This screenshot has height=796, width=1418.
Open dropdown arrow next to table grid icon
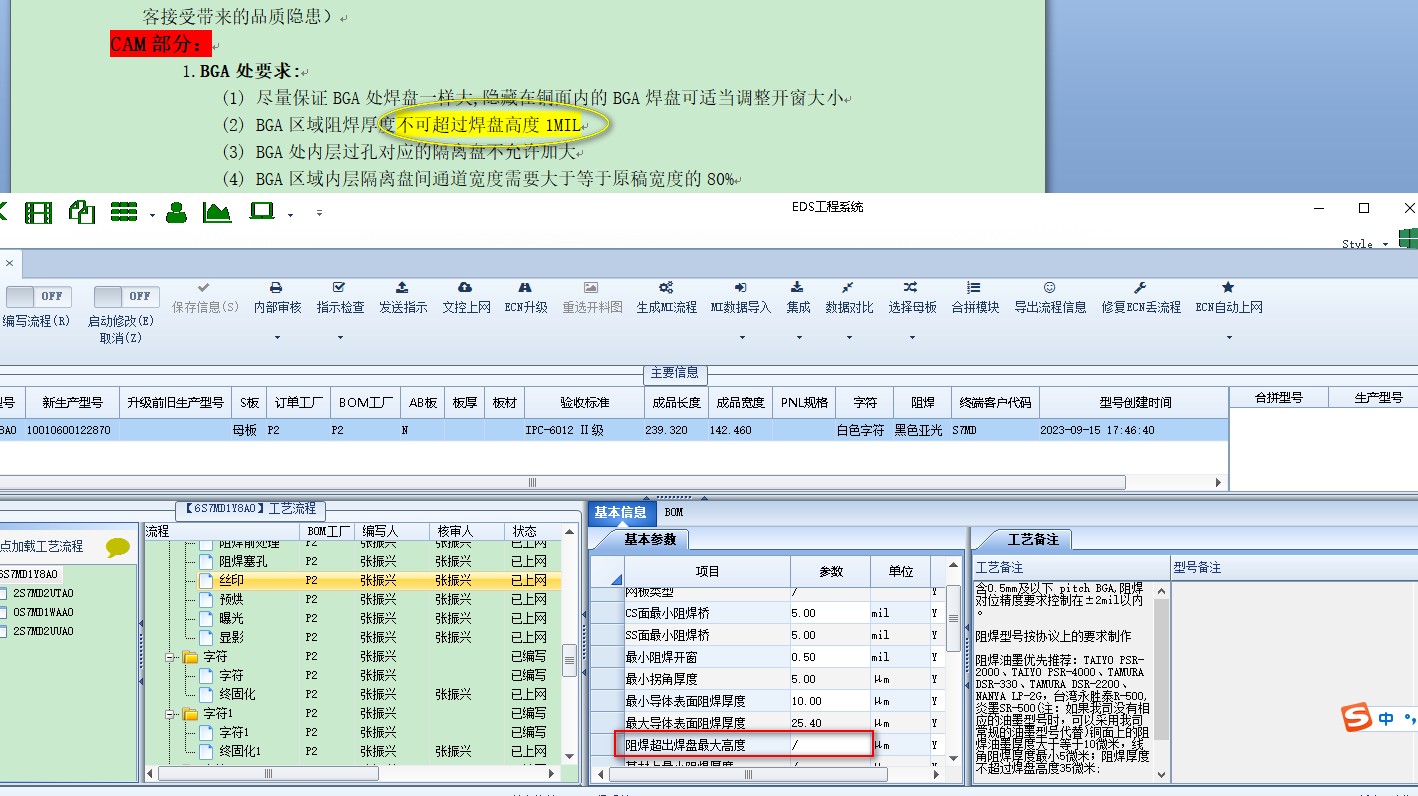tap(152, 215)
